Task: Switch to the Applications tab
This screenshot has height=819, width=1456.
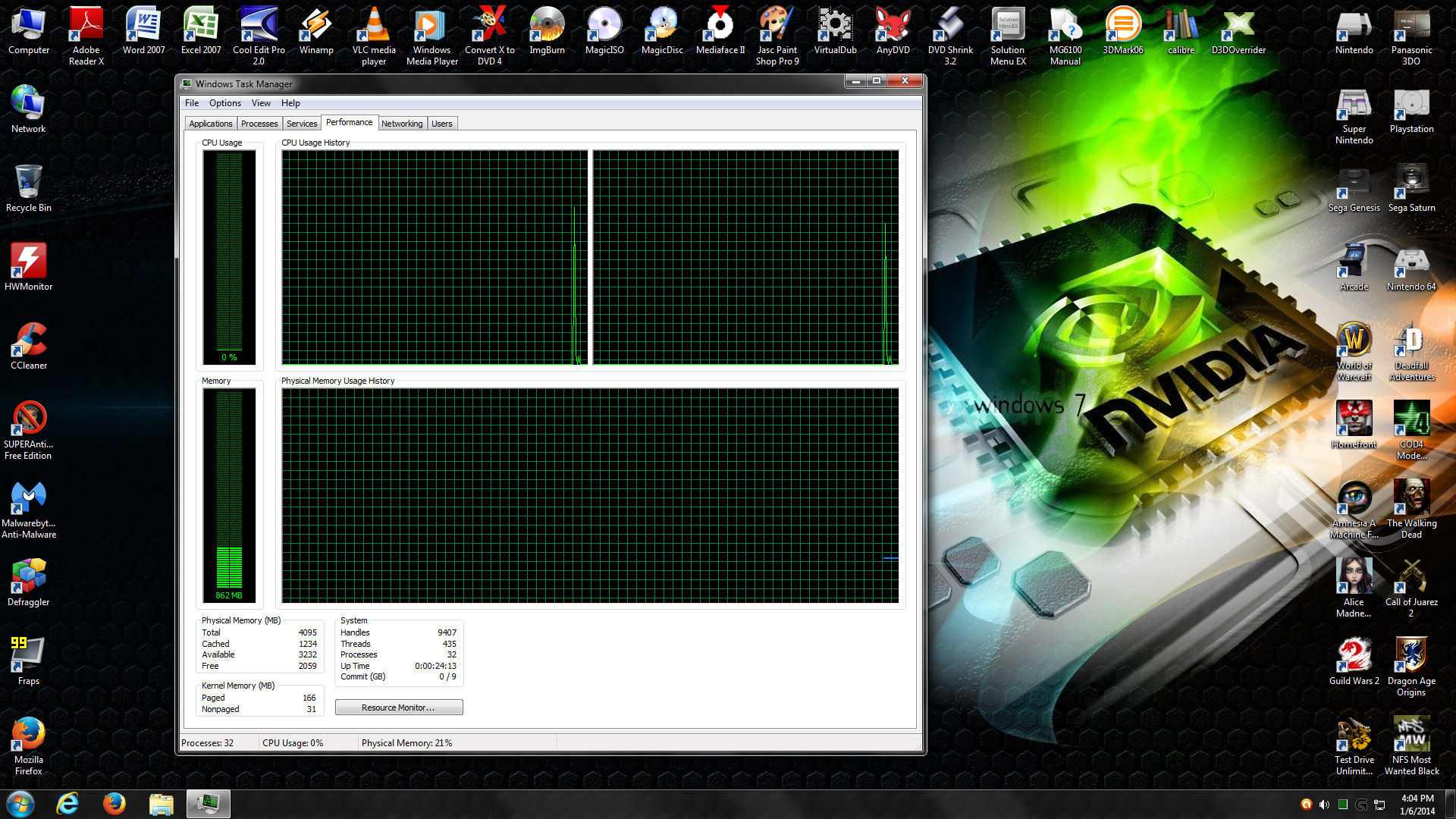Action: [x=211, y=124]
